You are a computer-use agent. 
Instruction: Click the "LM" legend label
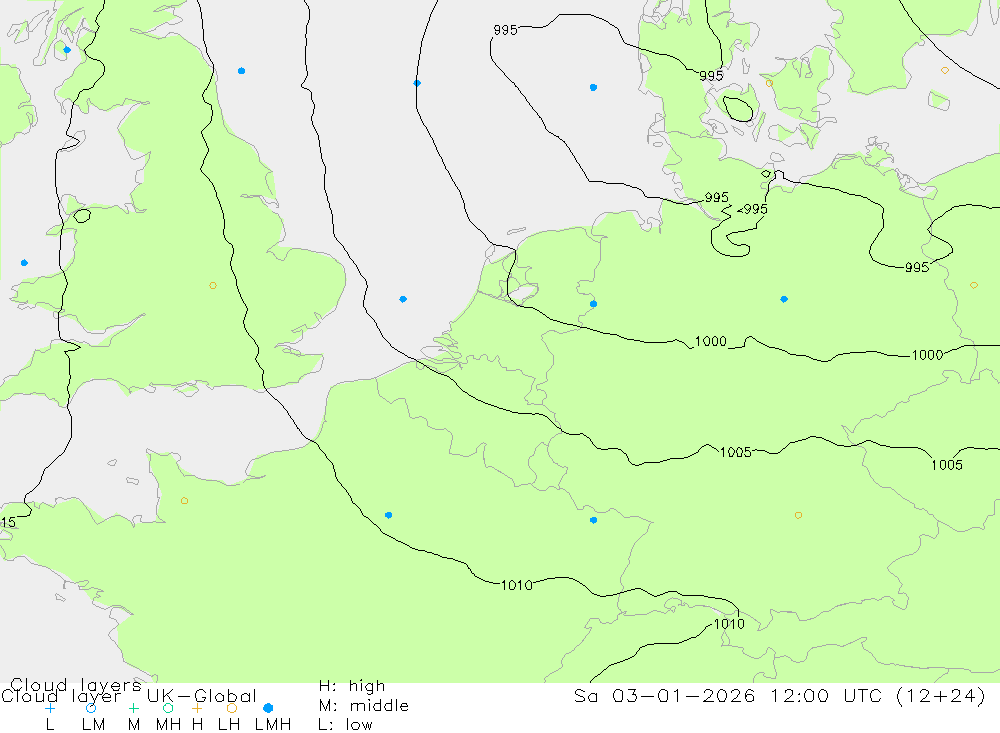coord(94,725)
